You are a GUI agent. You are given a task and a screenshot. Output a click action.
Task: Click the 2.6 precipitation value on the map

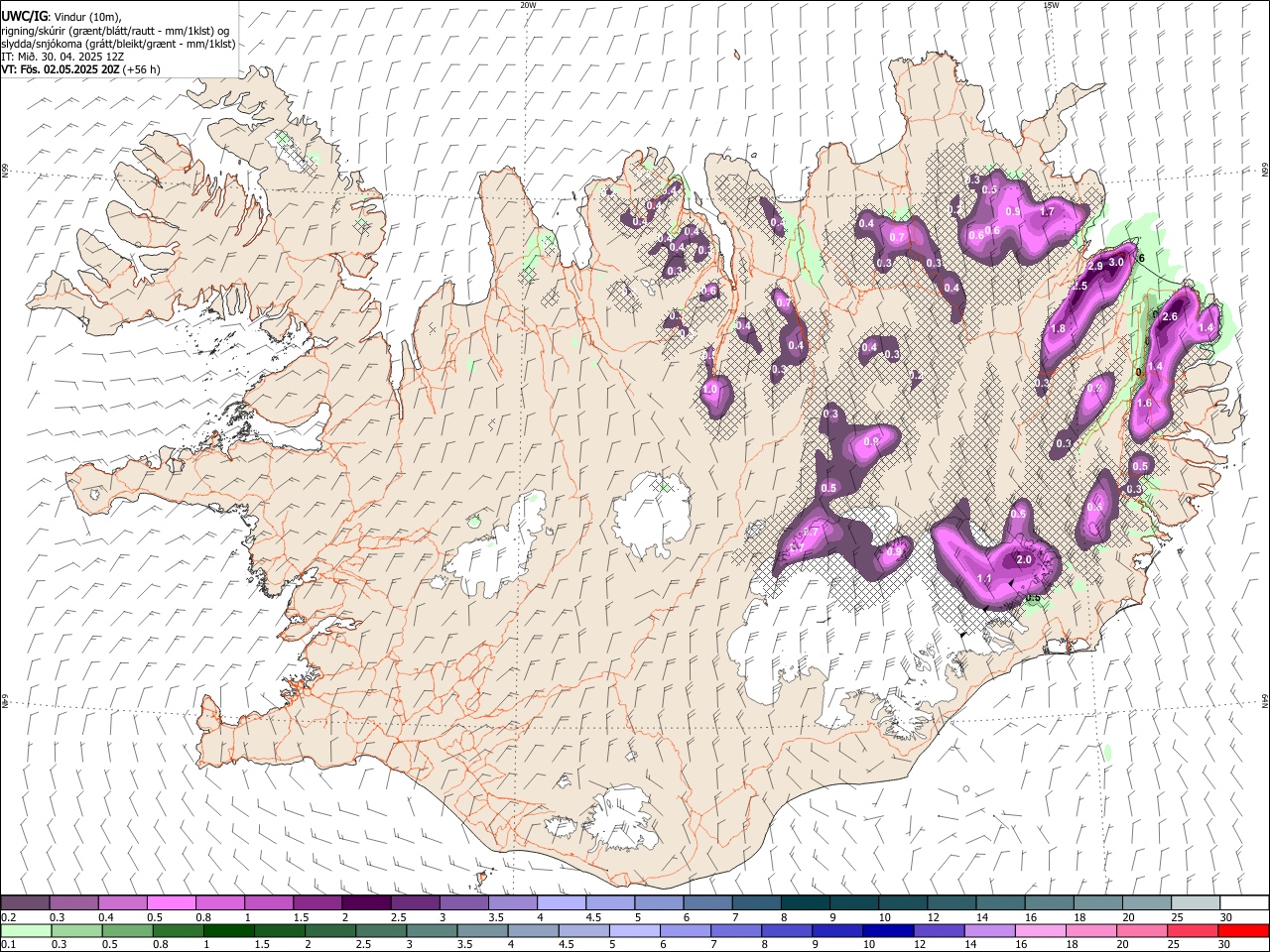pos(1169,317)
